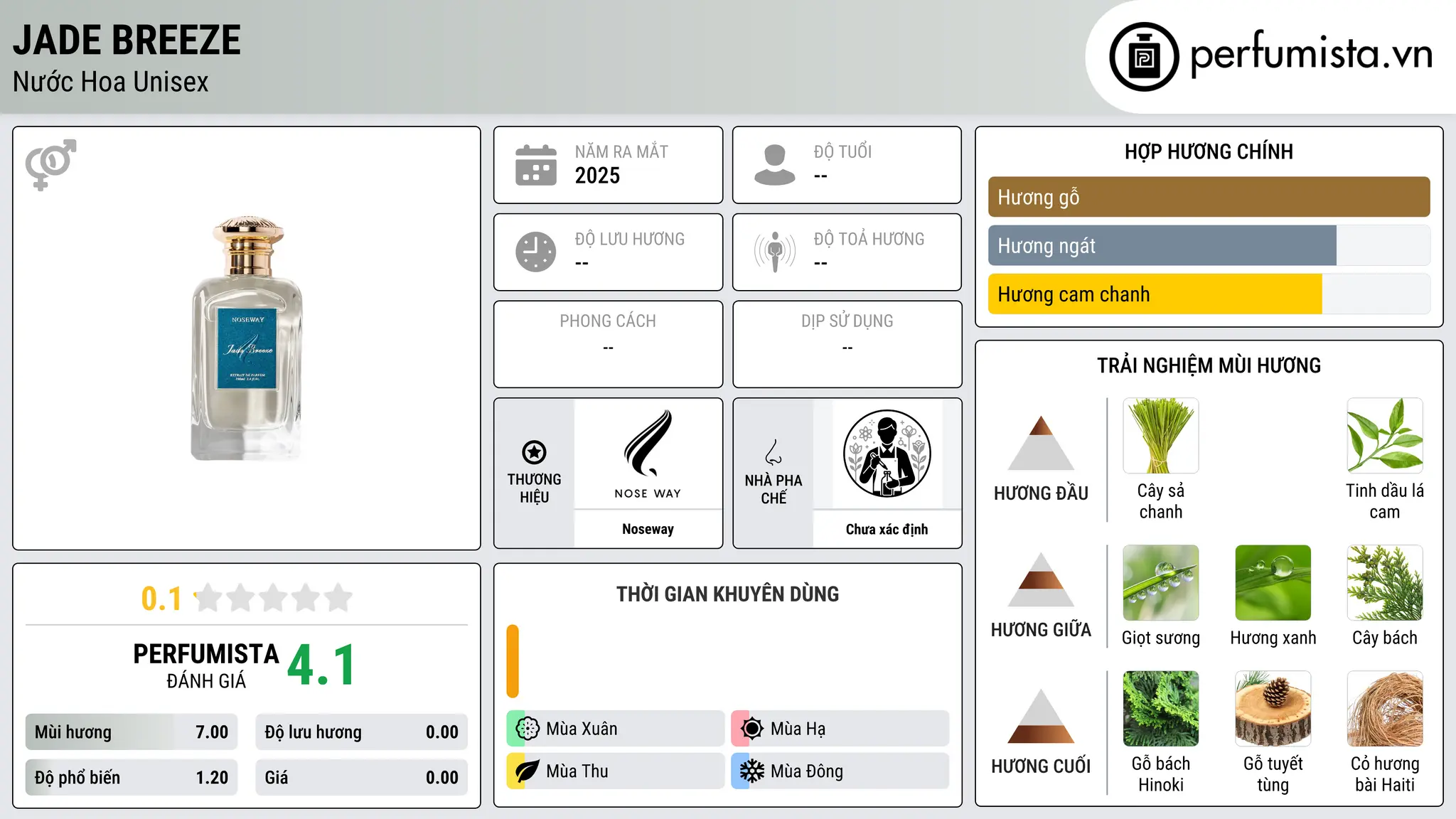Select the Gỗ tuyết tùng note image
Screen dimensions: 1456x819
pos(1273,709)
